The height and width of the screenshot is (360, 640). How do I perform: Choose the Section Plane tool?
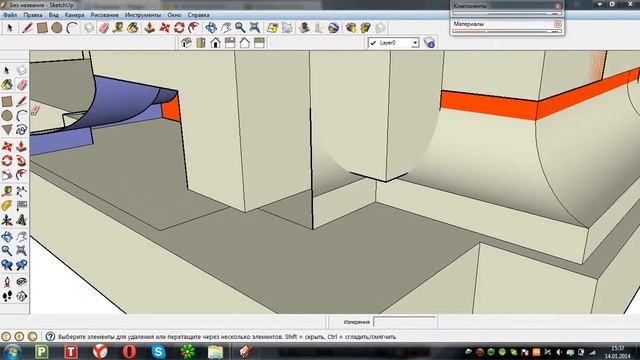pos(21,296)
